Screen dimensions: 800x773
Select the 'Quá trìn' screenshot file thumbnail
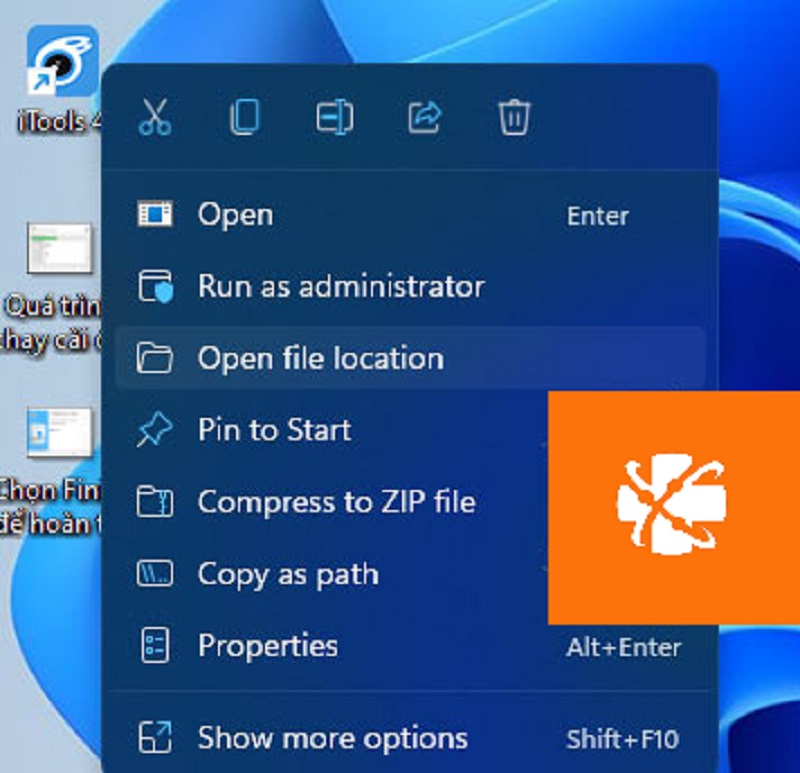pos(60,248)
